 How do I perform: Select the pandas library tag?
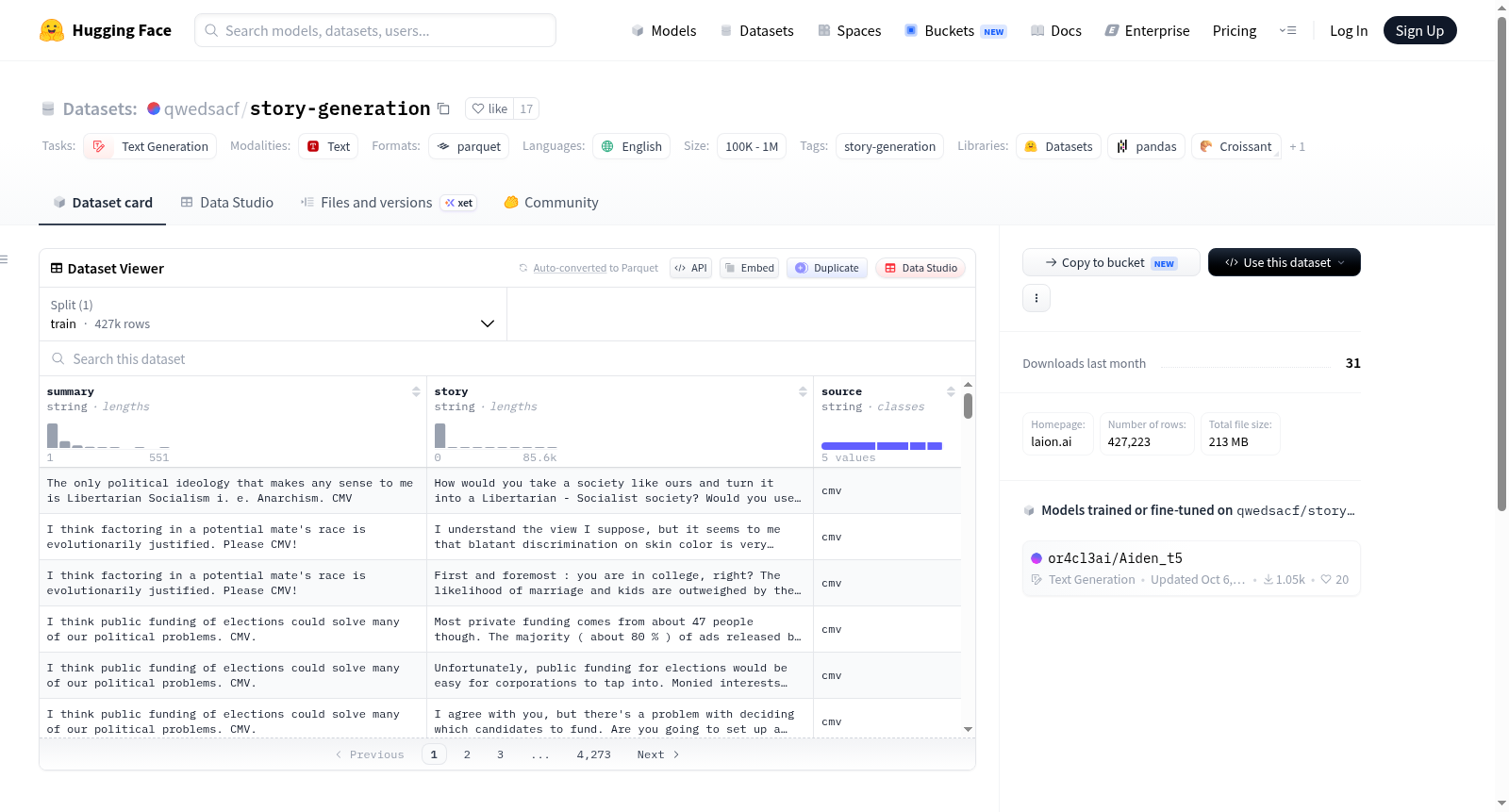pos(1146,146)
